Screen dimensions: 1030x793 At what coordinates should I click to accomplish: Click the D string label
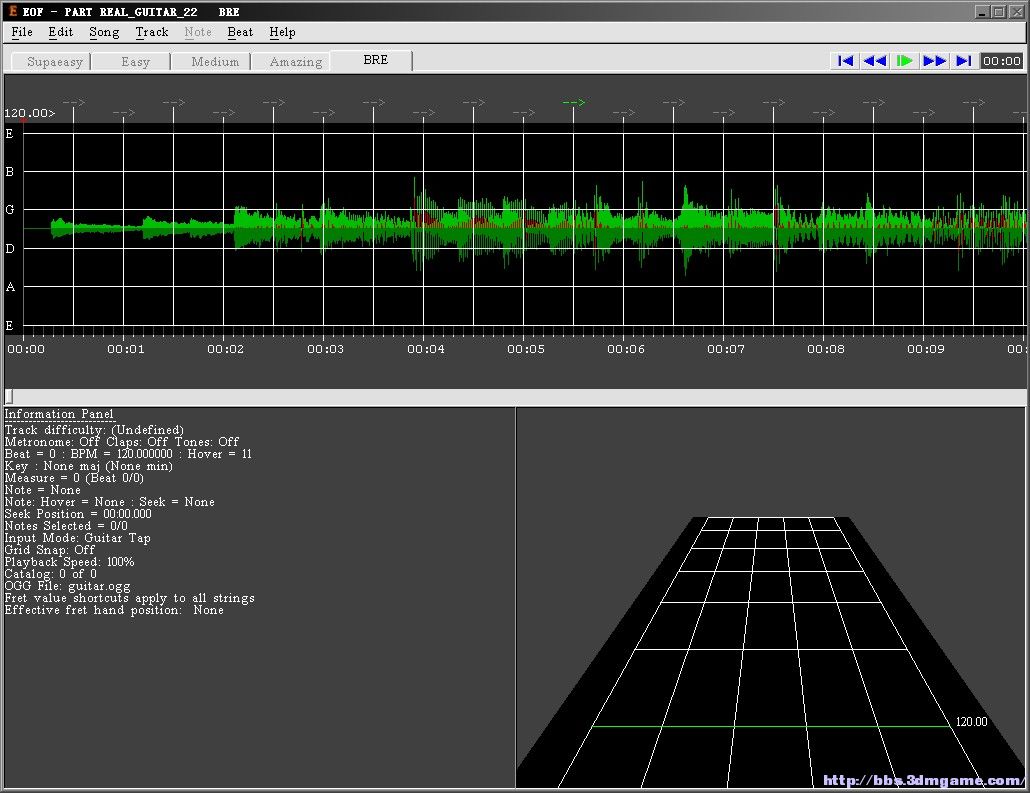click(9, 248)
